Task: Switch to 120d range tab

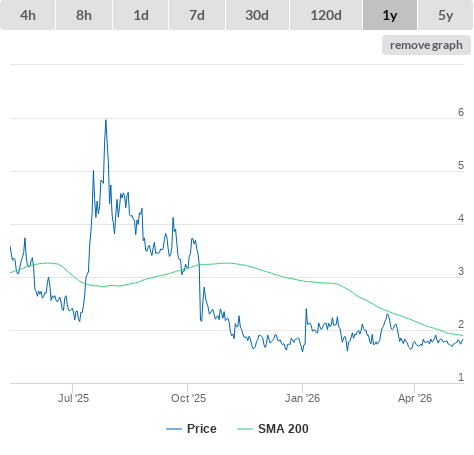Action: click(326, 15)
